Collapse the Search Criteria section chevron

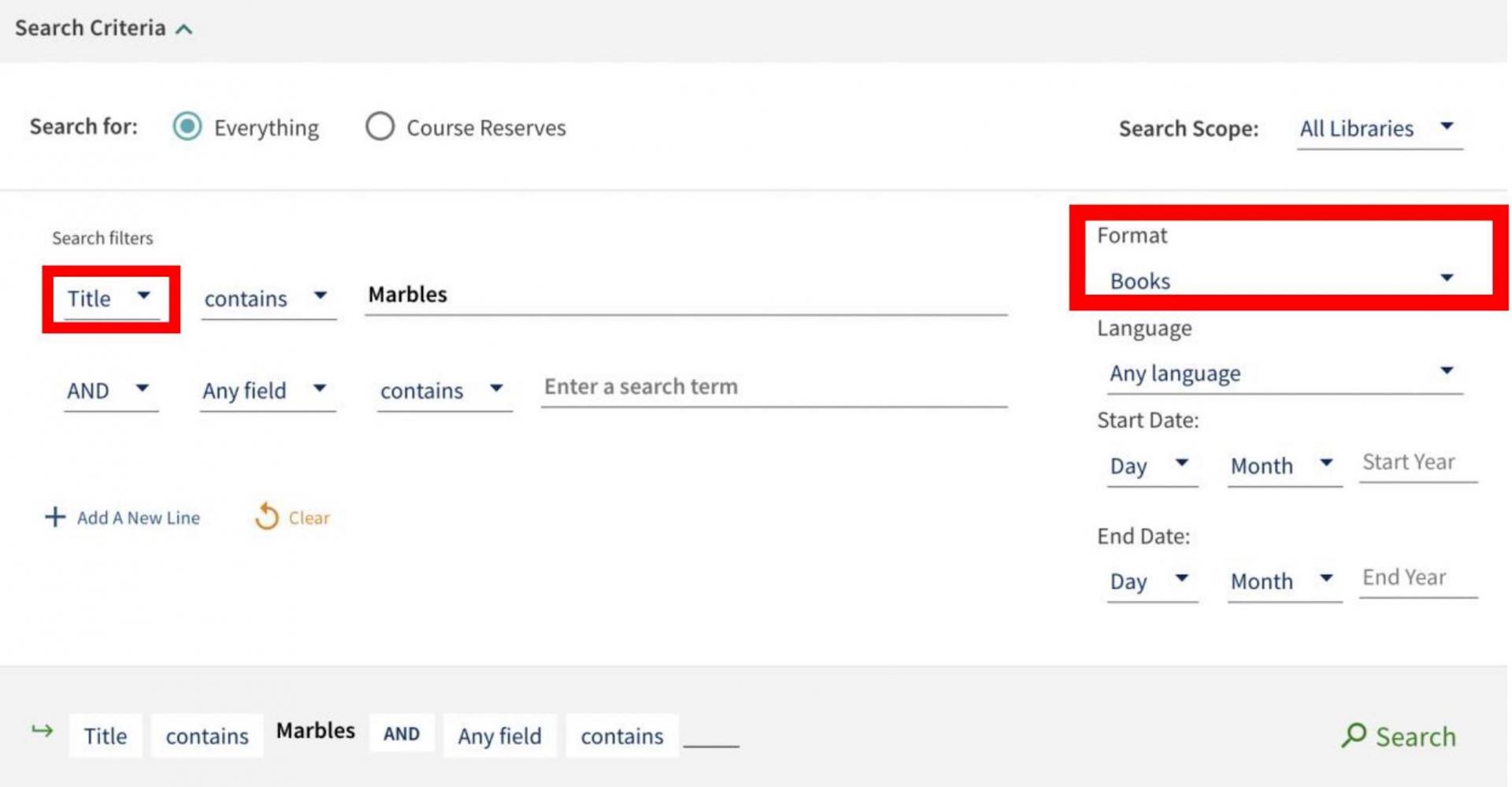point(184,29)
